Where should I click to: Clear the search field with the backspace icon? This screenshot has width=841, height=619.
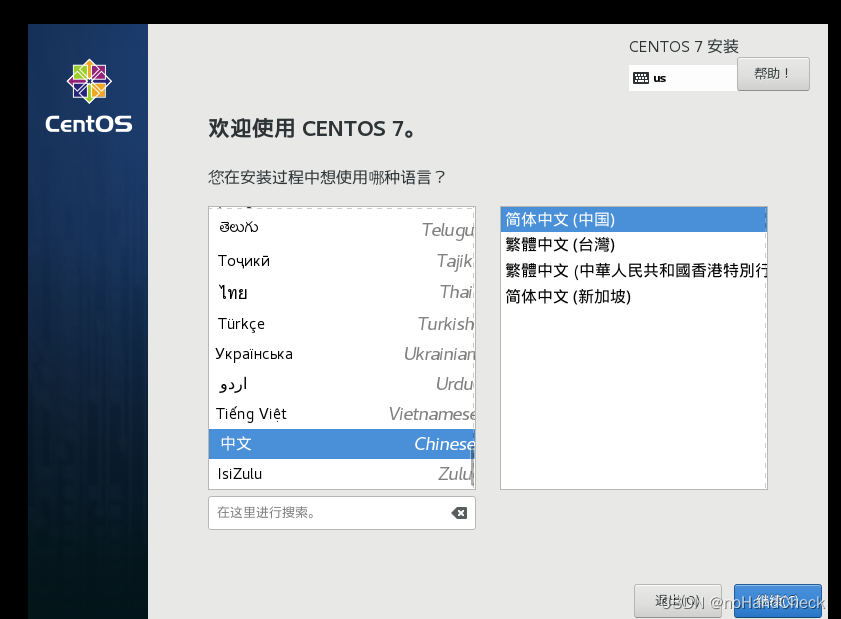[x=459, y=513]
